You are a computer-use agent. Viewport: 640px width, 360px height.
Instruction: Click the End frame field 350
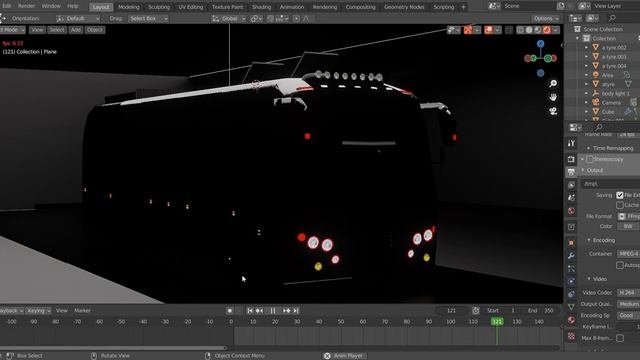(x=542, y=311)
